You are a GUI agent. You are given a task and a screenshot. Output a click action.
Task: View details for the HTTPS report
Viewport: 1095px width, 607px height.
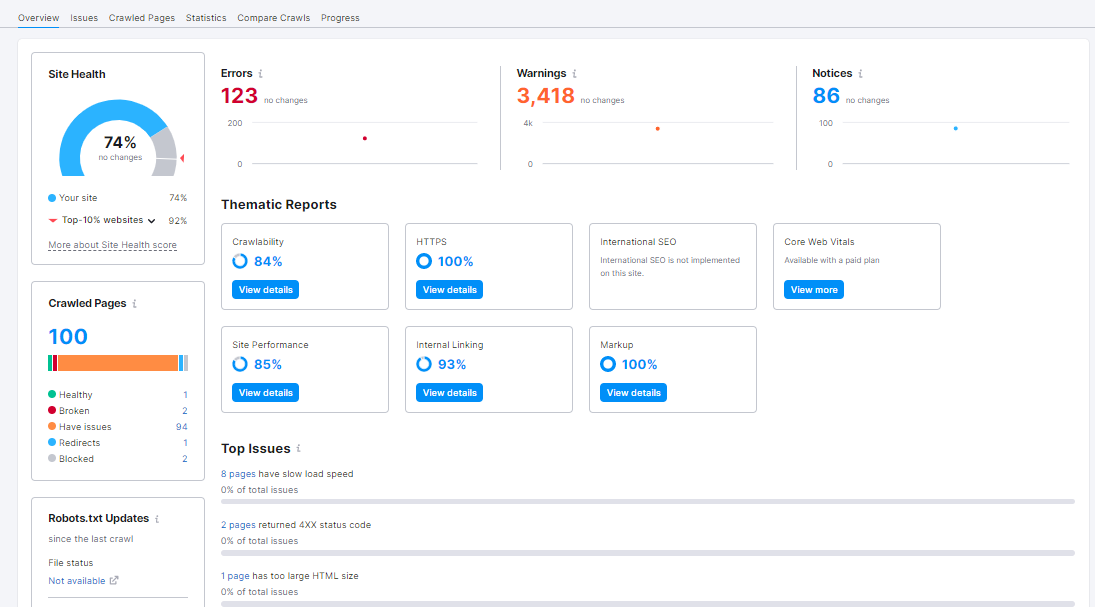pos(449,290)
